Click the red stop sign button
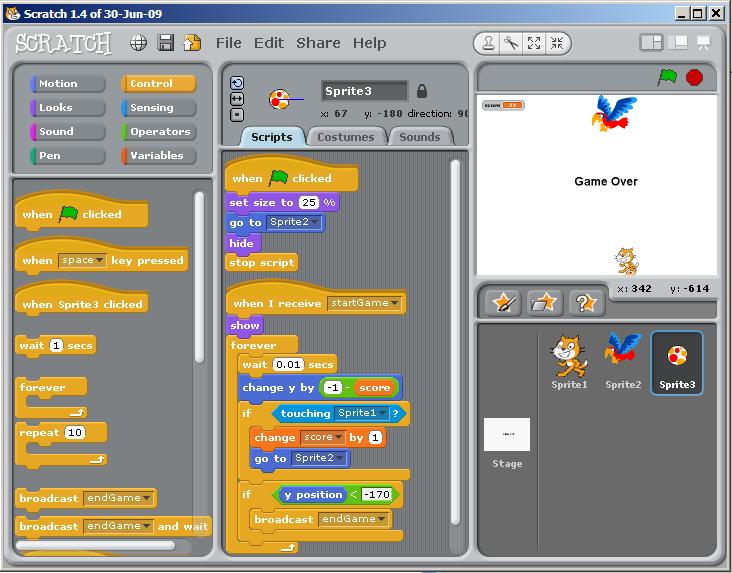The width and height of the screenshot is (732, 573). coord(694,77)
